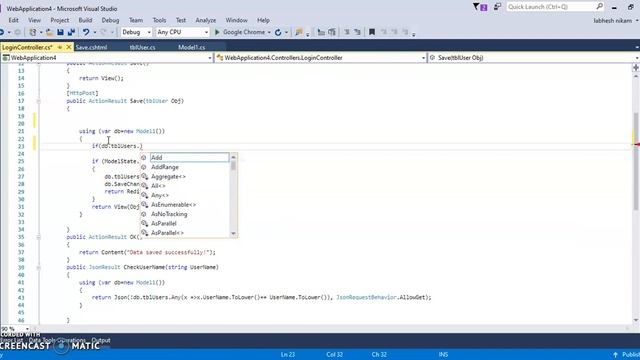The height and width of the screenshot is (360, 640).
Task: Click the New Project toolbar icon
Action: coord(33,32)
